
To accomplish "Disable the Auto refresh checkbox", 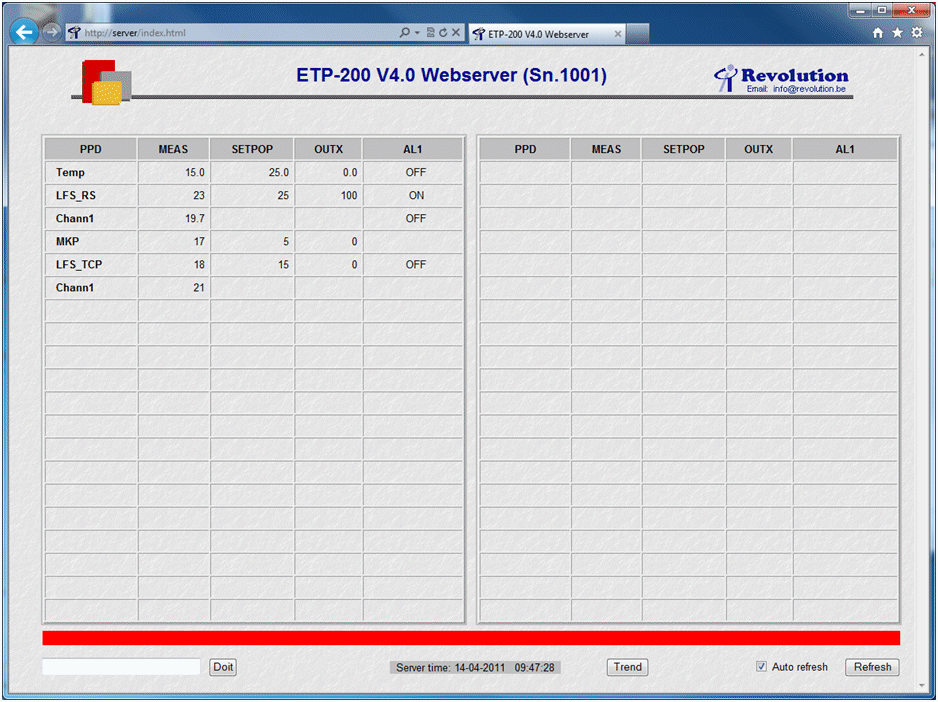I will tap(762, 666).
